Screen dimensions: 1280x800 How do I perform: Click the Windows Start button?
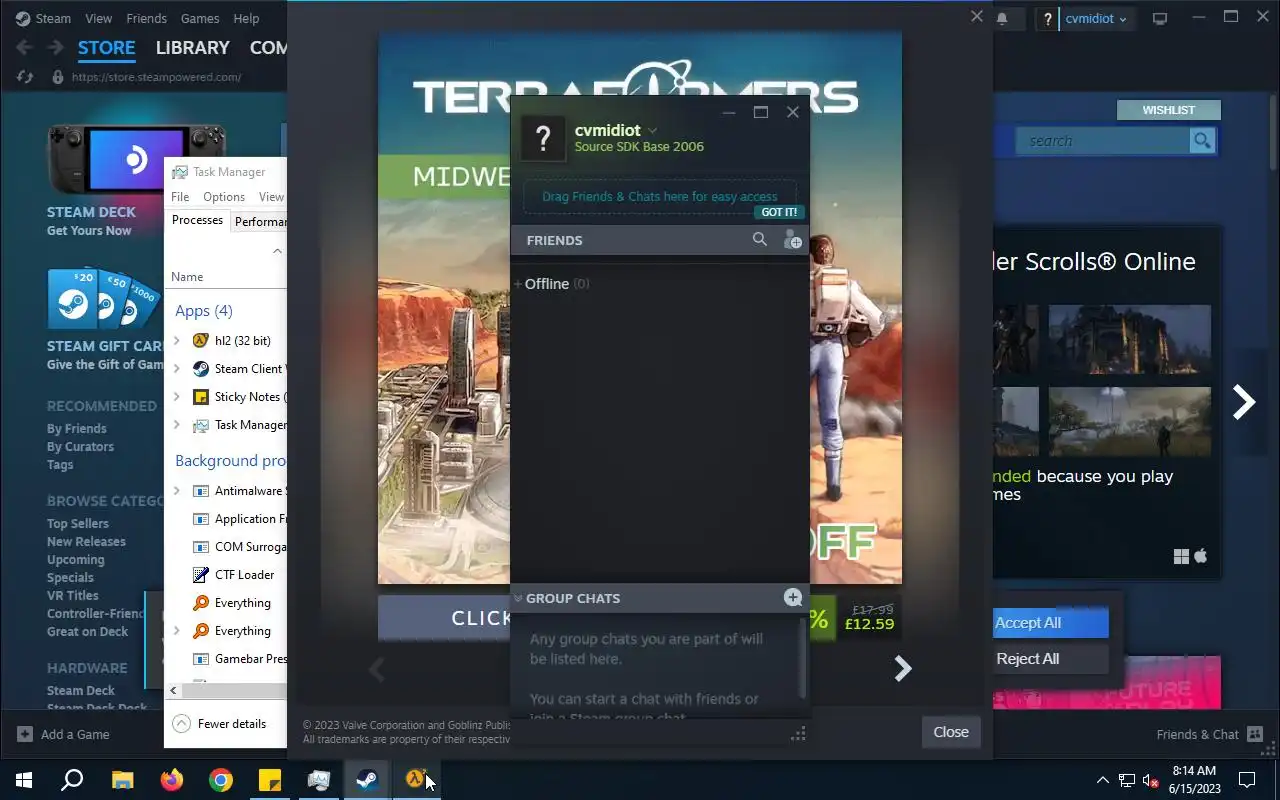pyautogui.click(x=24, y=780)
